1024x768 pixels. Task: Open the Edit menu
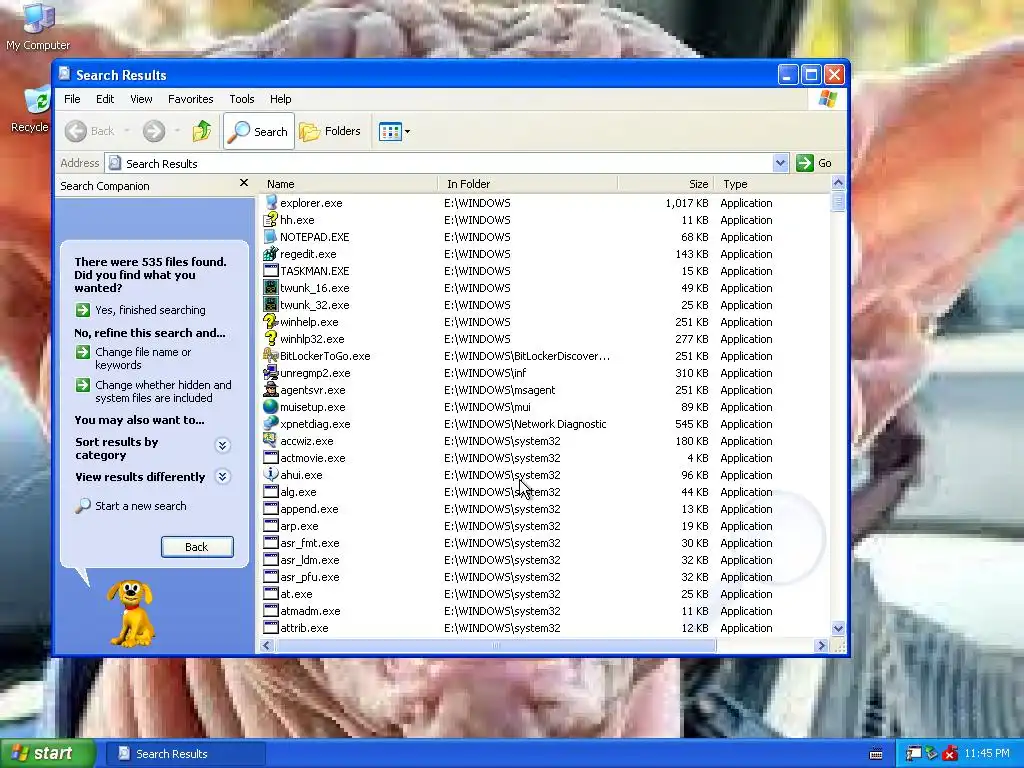[x=104, y=99]
